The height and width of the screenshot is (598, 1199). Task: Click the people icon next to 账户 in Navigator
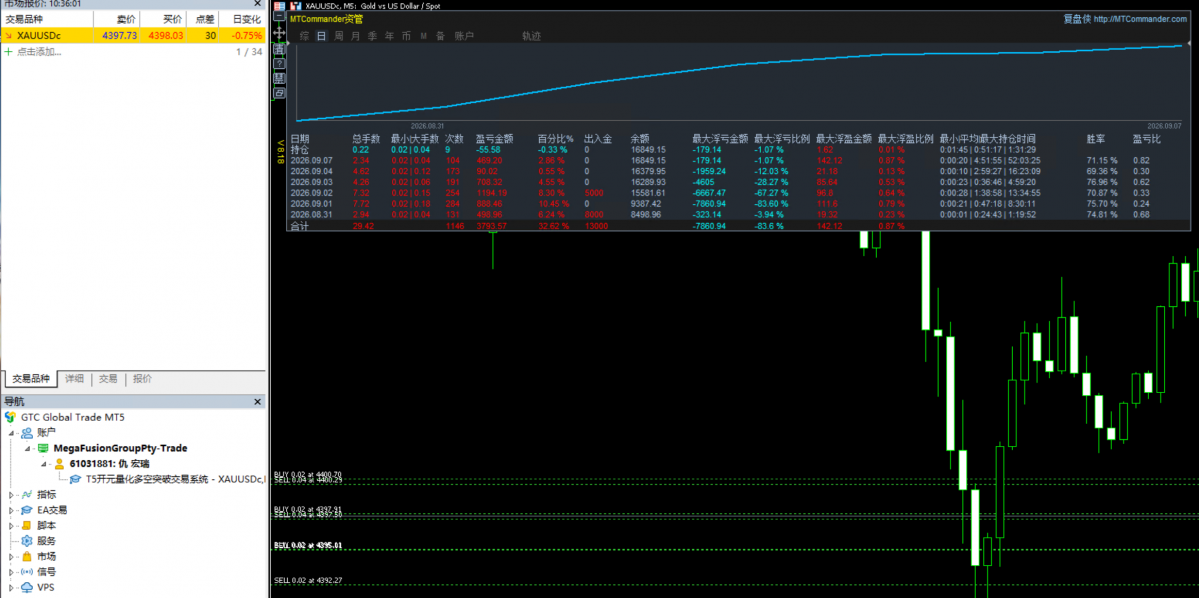tap(27, 433)
